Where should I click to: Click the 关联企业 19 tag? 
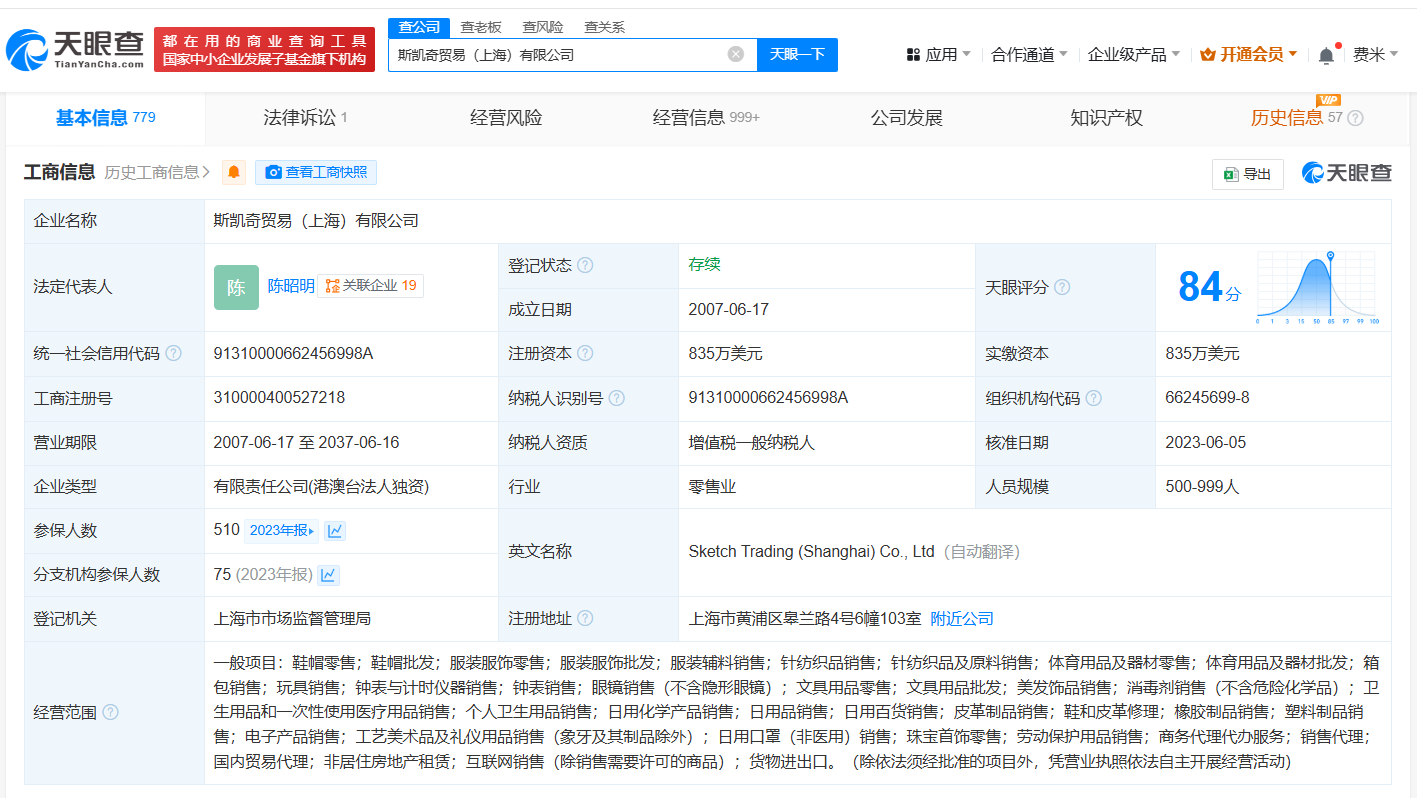tap(371, 286)
